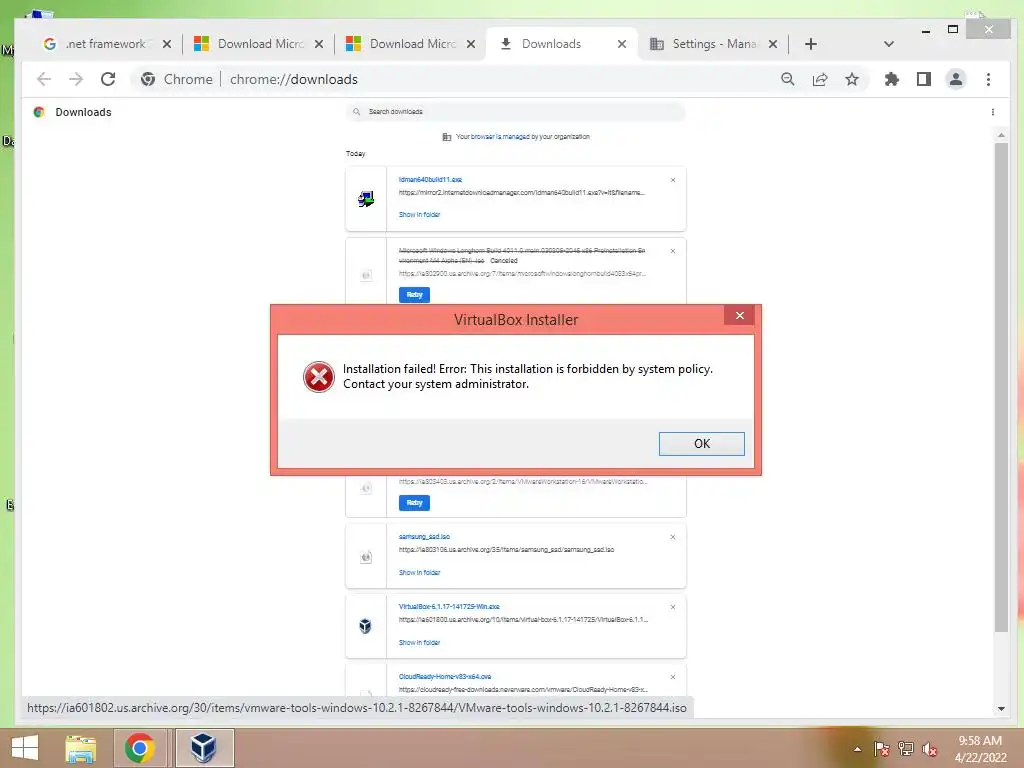
Task: Open Chrome from the taskbar
Action: point(140,748)
